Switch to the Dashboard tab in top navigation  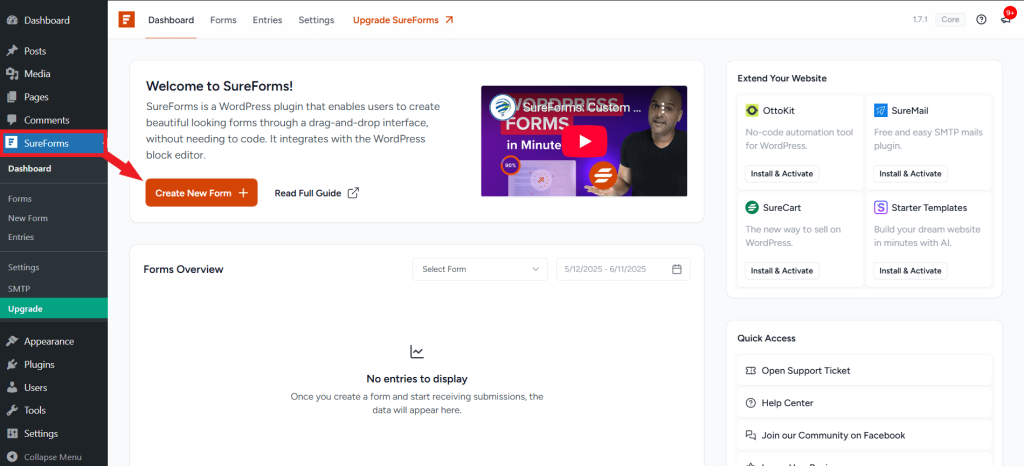[171, 20]
